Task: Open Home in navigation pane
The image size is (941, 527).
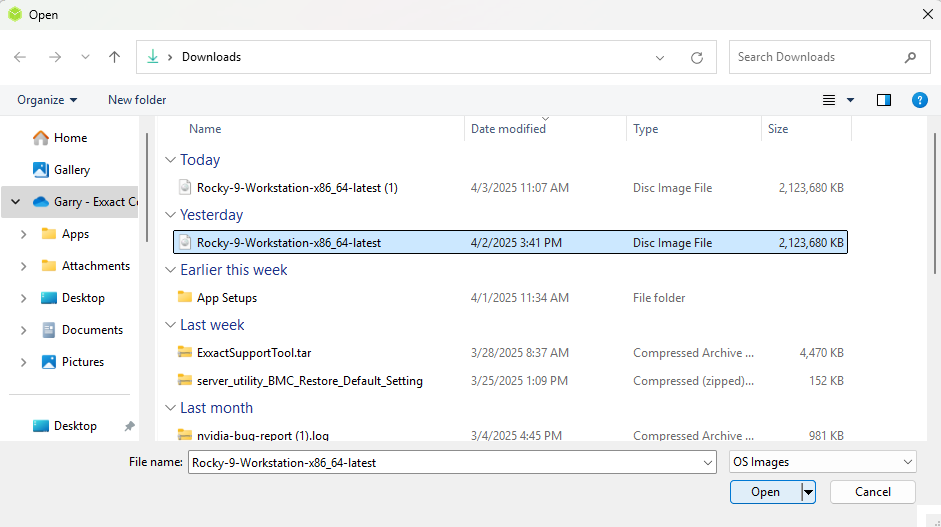Action: pyautogui.click(x=70, y=138)
